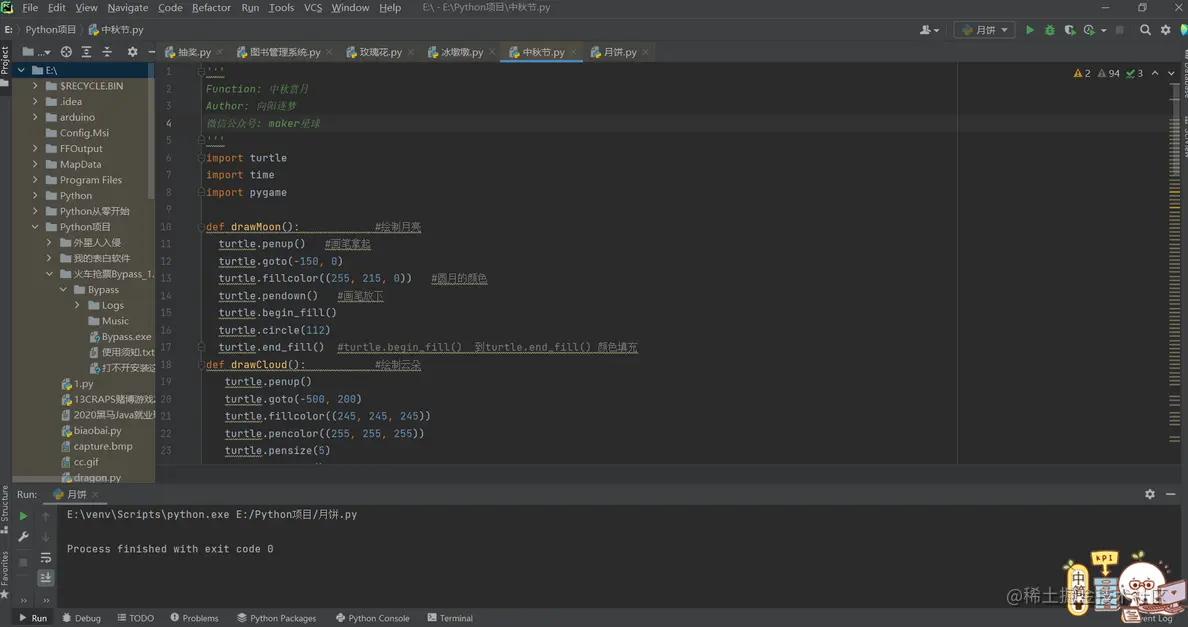Open Search Everywhere magnifier icon
The width and height of the screenshot is (1188, 627).
pyautogui.click(x=1146, y=30)
